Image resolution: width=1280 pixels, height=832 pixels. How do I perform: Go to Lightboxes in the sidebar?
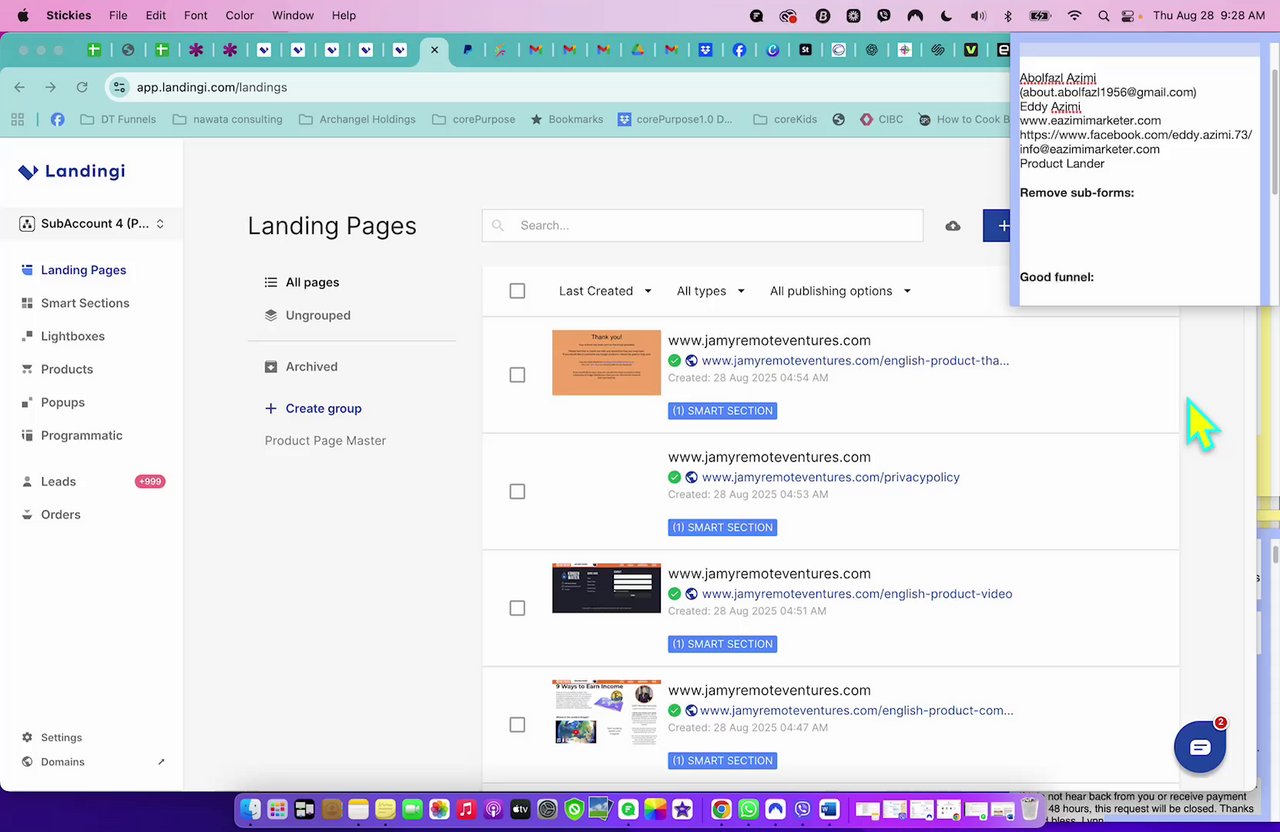72,336
